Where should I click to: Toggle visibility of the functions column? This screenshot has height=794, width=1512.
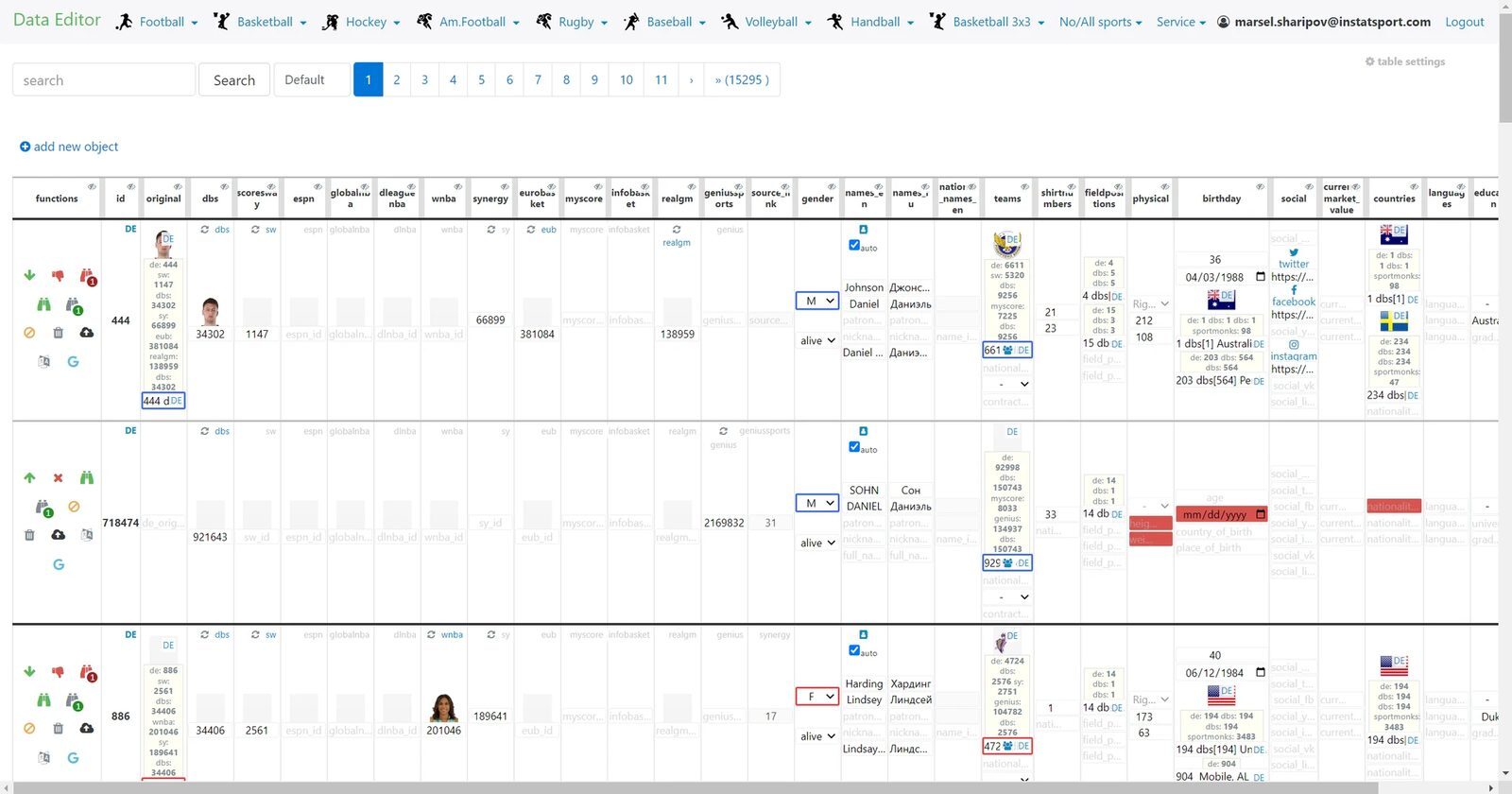(92, 187)
